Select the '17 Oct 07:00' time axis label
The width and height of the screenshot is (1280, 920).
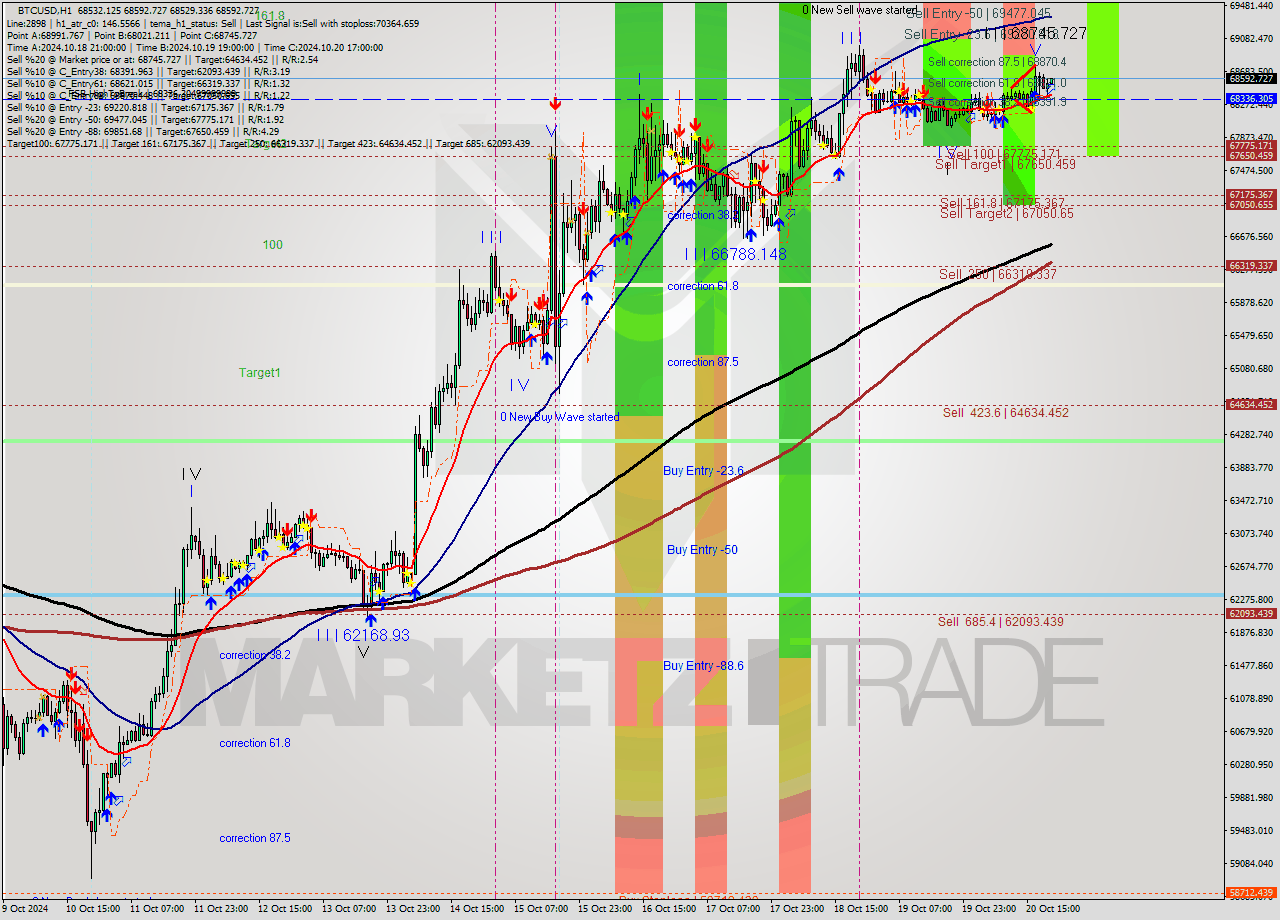click(x=731, y=908)
